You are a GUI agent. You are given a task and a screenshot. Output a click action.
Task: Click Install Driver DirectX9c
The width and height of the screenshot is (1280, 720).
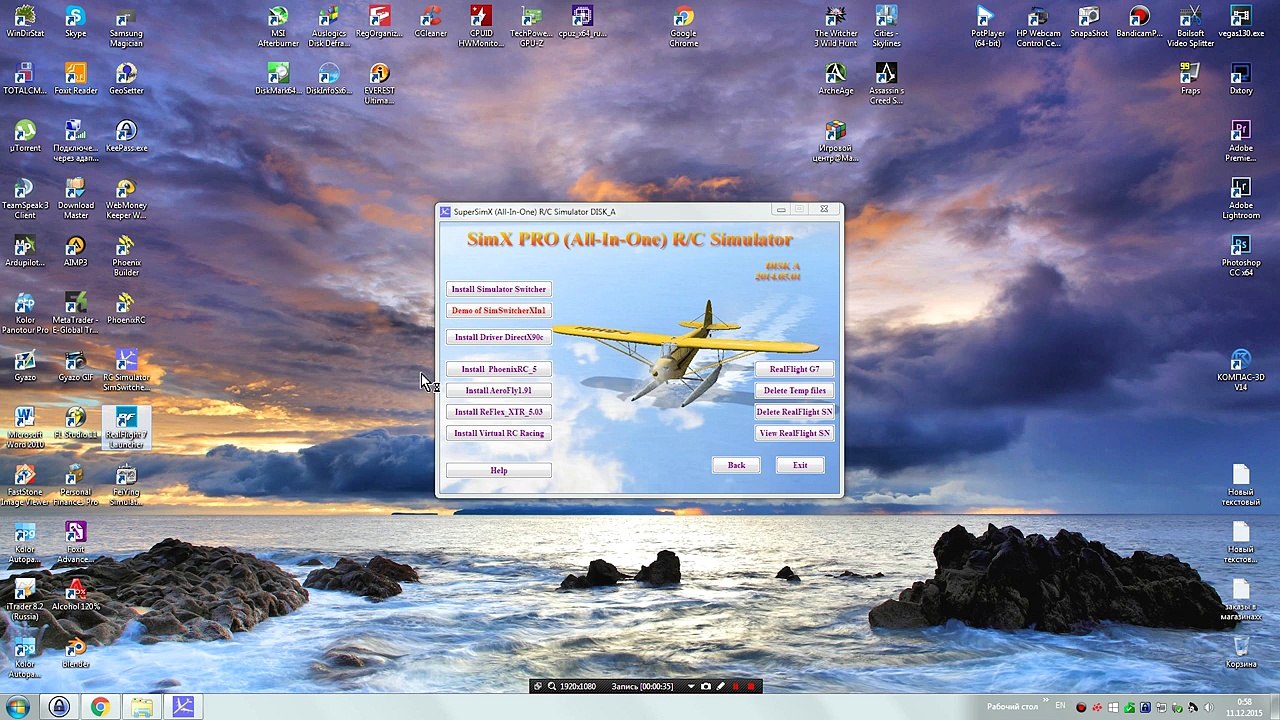[498, 337]
